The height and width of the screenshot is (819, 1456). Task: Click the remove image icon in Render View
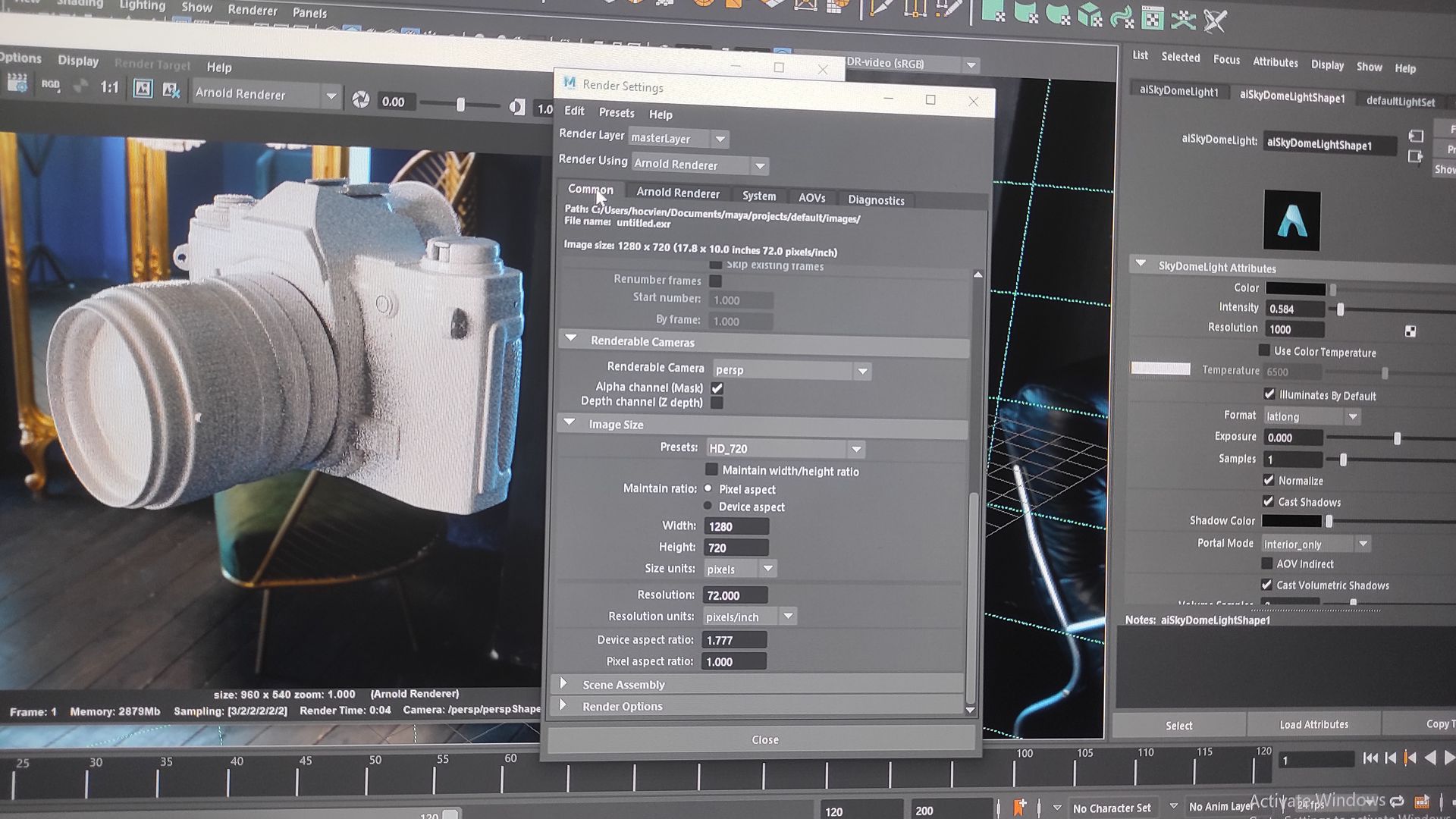(x=171, y=91)
